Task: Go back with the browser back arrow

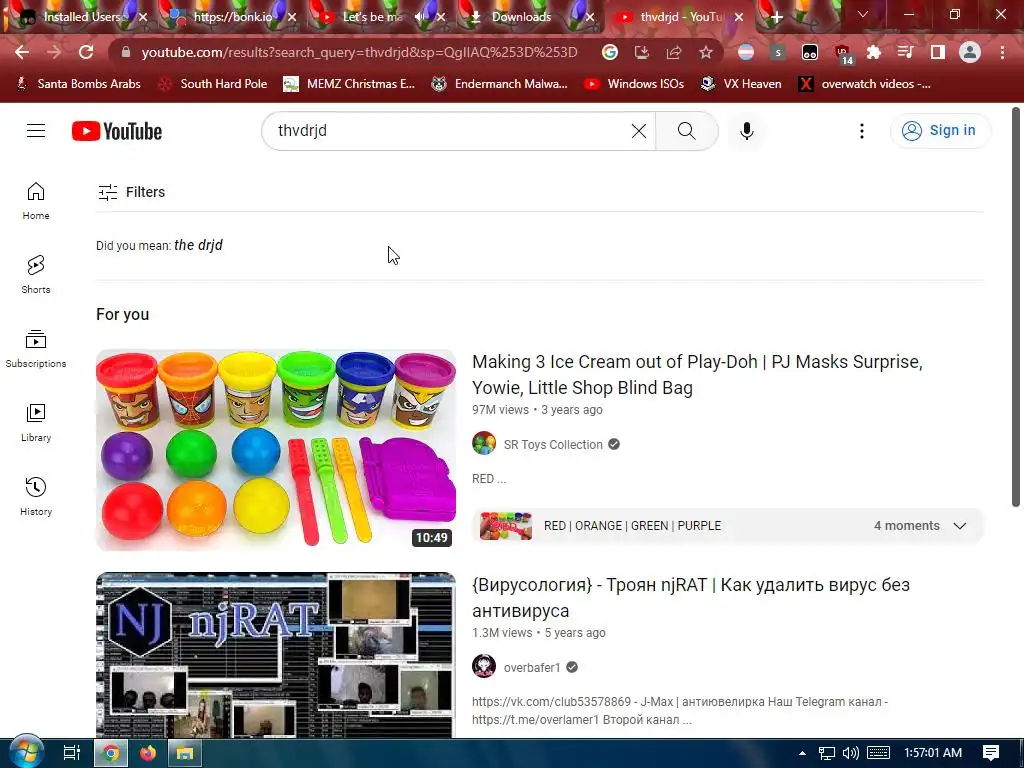Action: pos(22,52)
